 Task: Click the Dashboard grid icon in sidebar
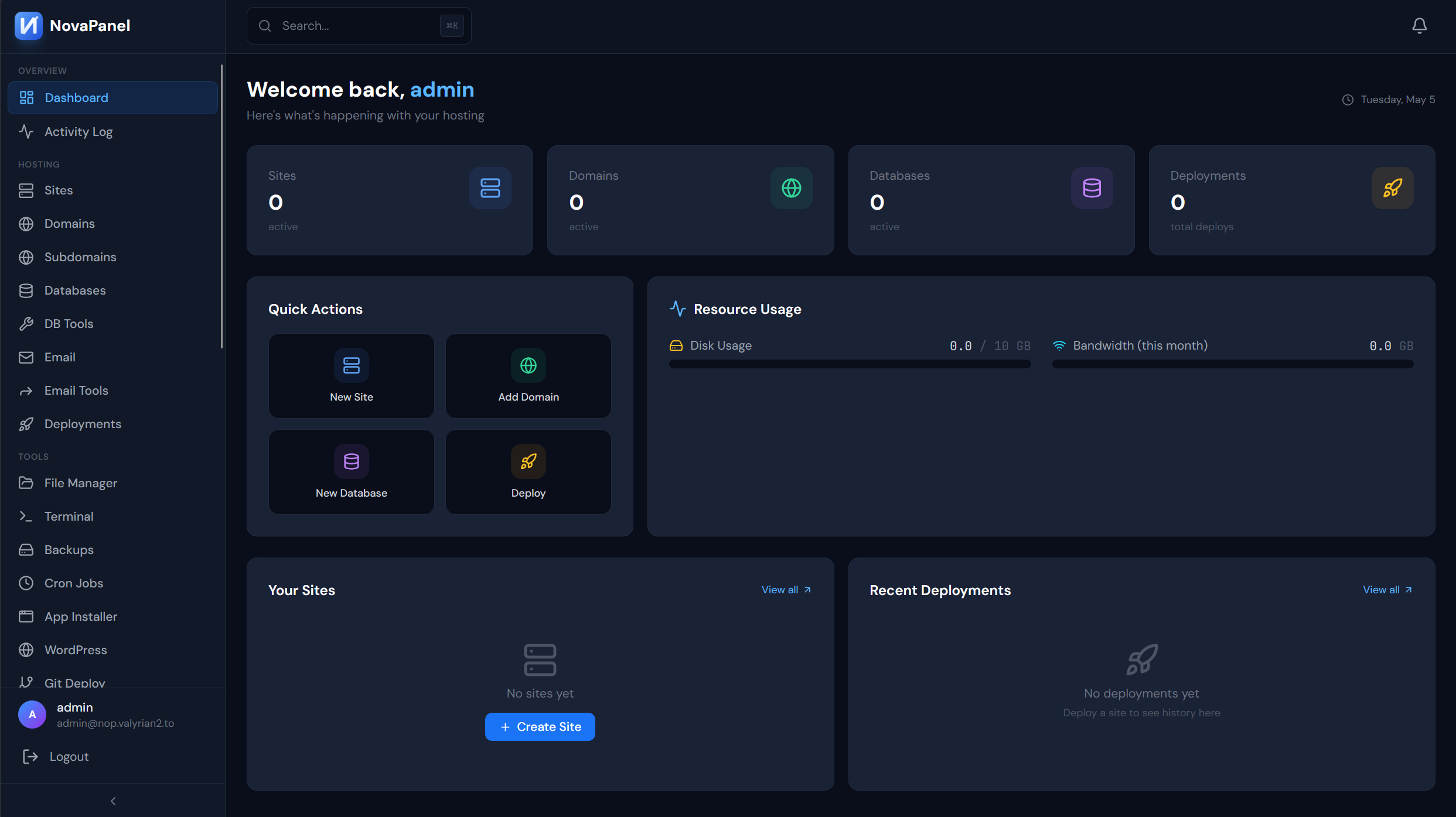pyautogui.click(x=26, y=98)
